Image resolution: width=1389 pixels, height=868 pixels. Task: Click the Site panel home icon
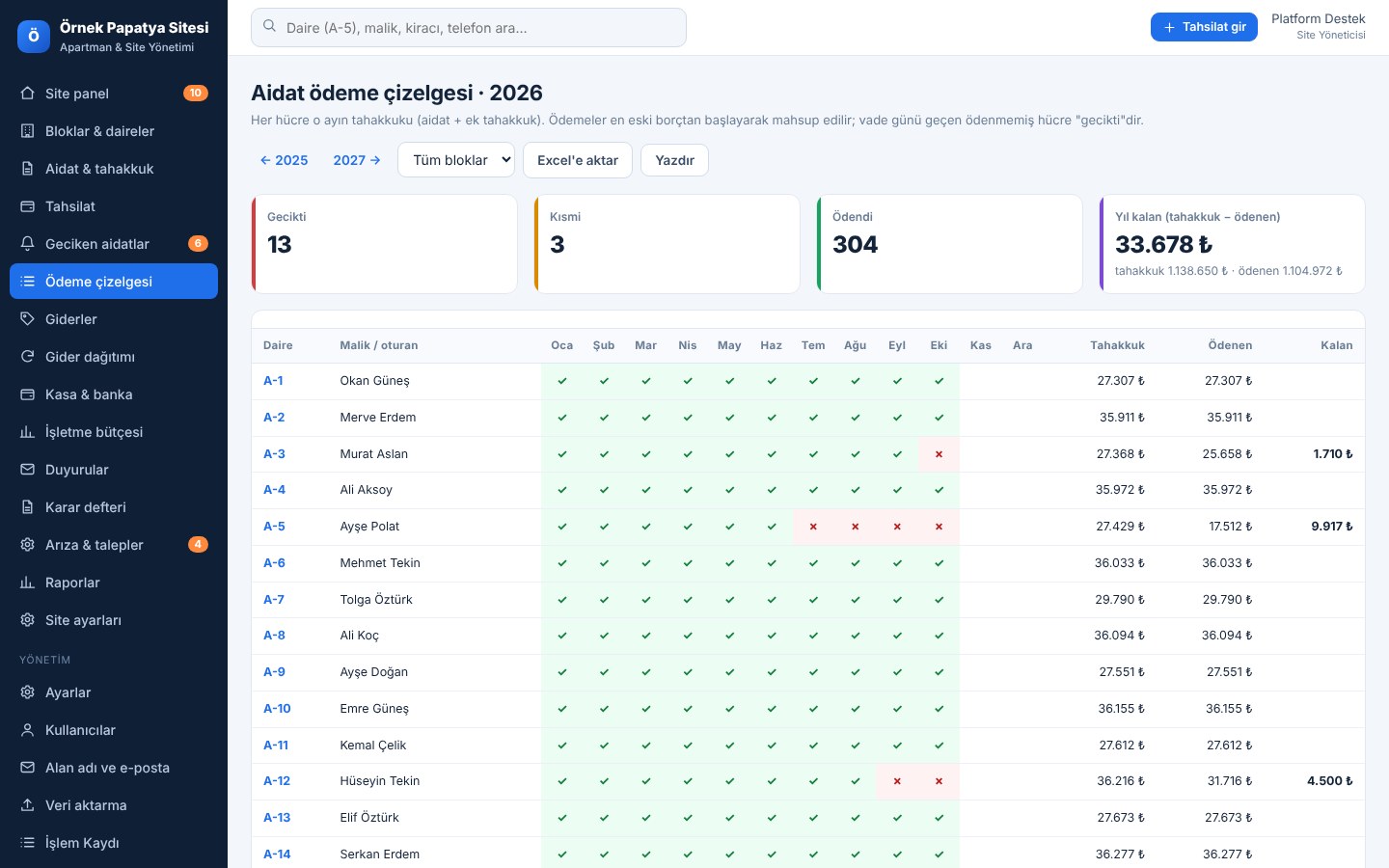[27, 94]
